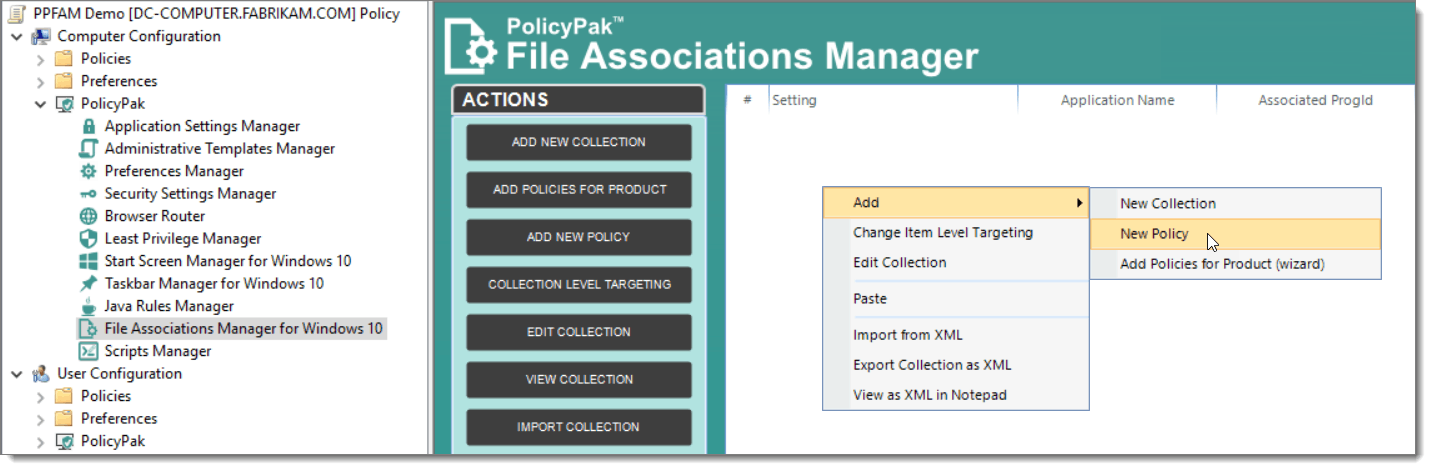Click the User Configuration PolicyPak node icon
Screen dimensions: 1431x470
pyautogui.click(x=64, y=441)
